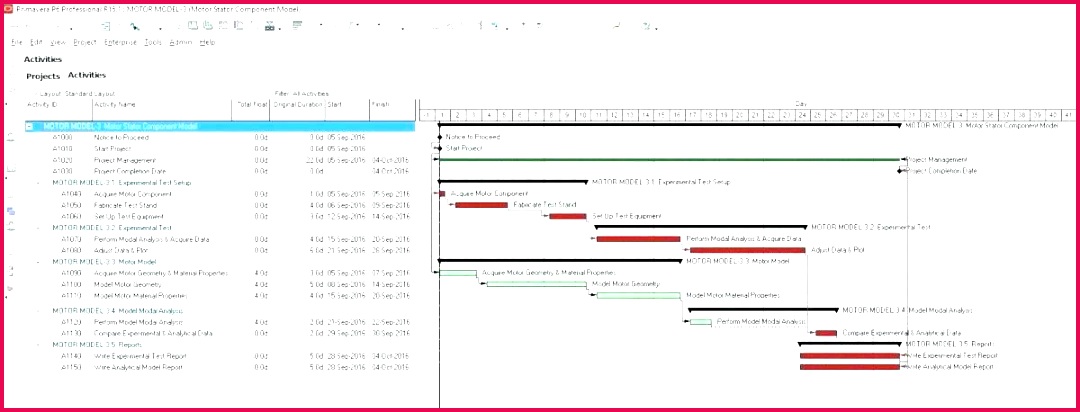Open the Enterprise menu
The height and width of the screenshot is (412, 1080).
(121, 42)
